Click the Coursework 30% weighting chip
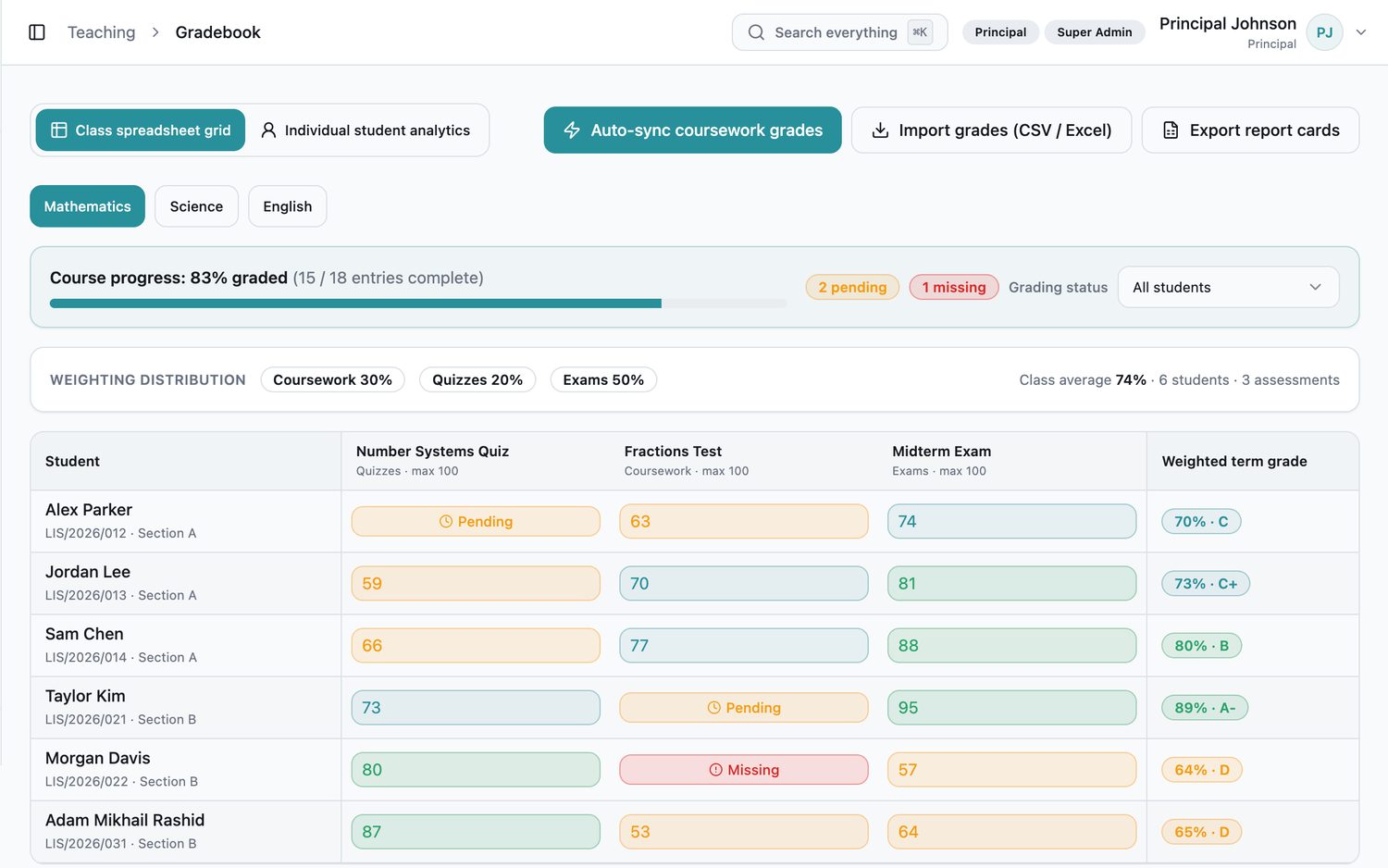This screenshot has width=1388, height=868. point(332,380)
